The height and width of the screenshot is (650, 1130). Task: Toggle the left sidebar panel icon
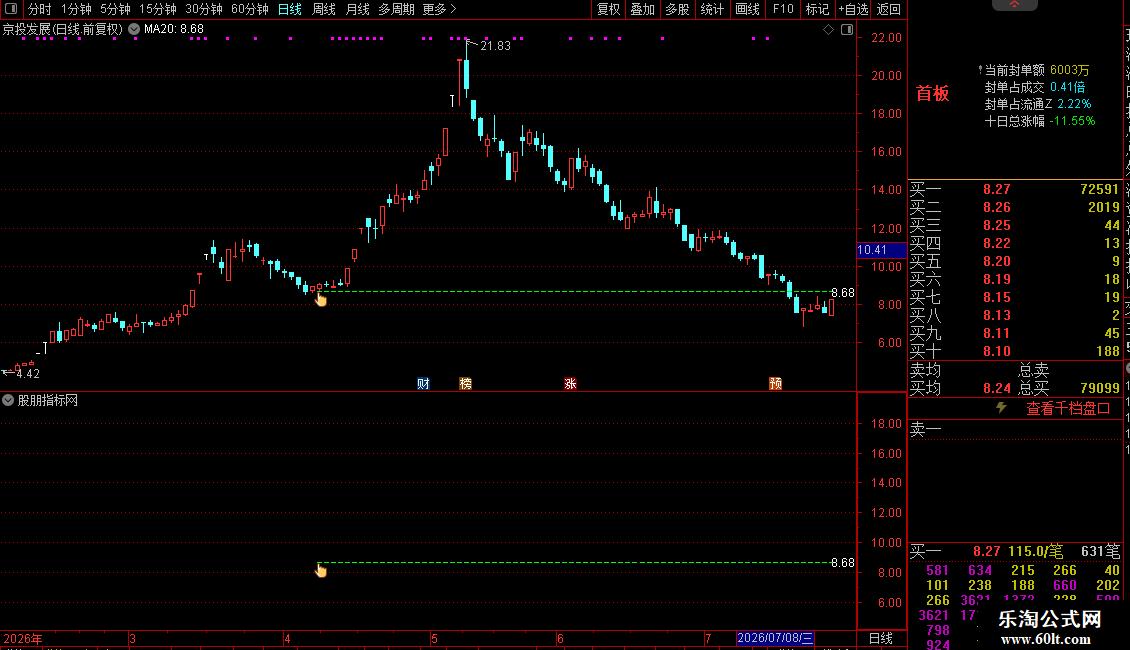tap(11, 9)
